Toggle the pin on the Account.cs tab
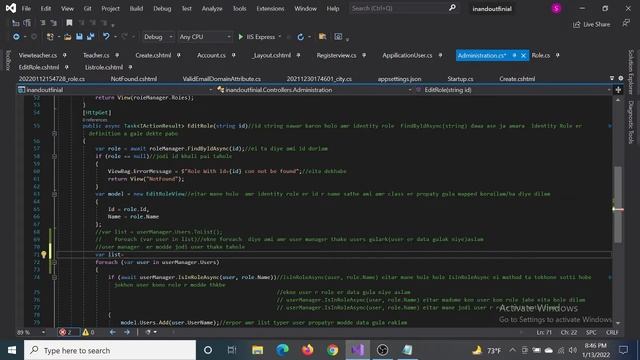The width and height of the screenshot is (640, 360). (233, 55)
